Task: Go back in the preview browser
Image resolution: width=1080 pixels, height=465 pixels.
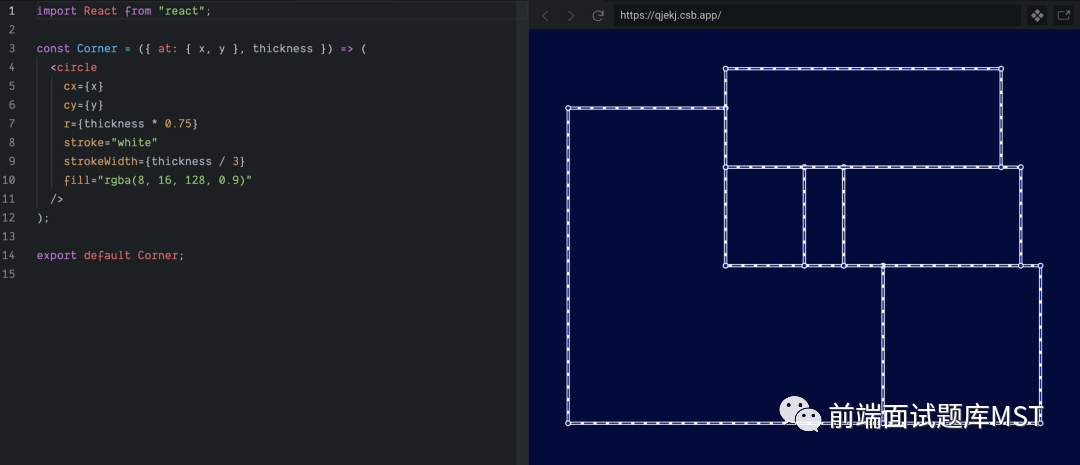Action: click(x=546, y=16)
